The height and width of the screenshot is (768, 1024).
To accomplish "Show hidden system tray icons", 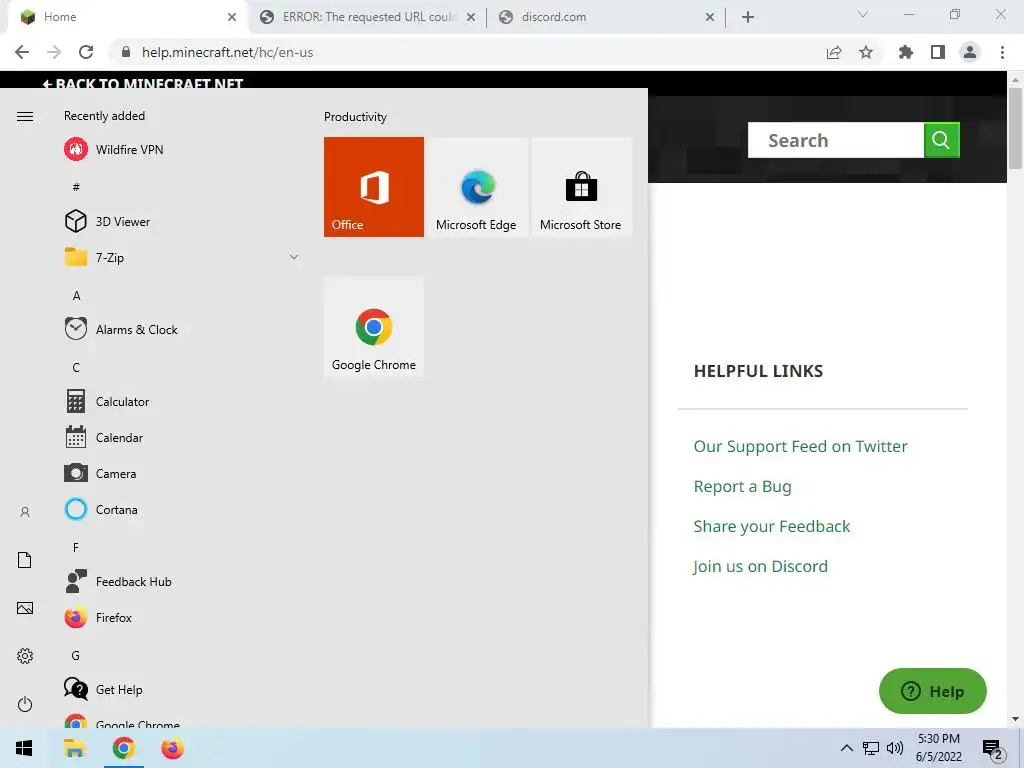I will [846, 748].
